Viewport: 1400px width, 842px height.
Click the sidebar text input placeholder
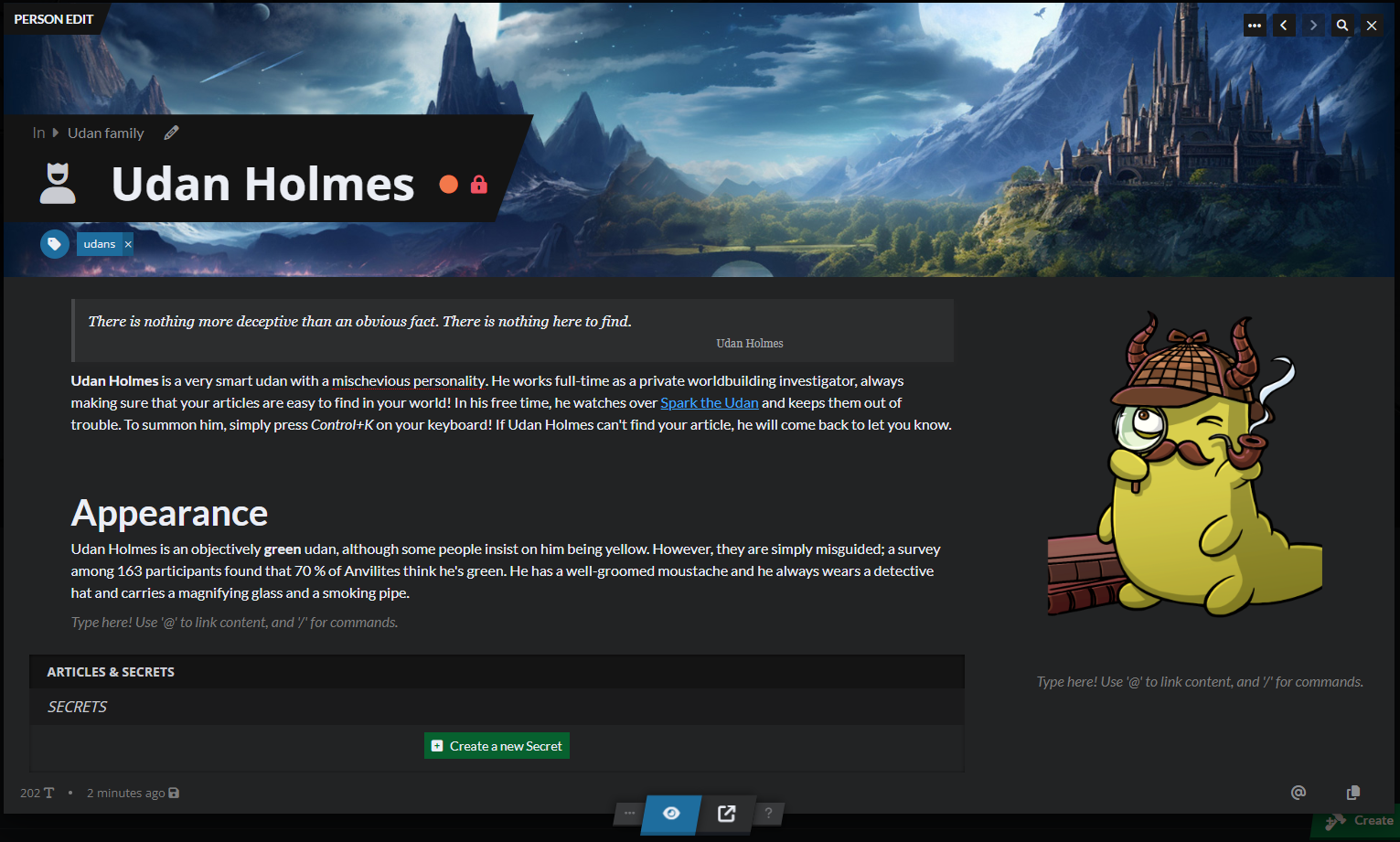[1200, 682]
